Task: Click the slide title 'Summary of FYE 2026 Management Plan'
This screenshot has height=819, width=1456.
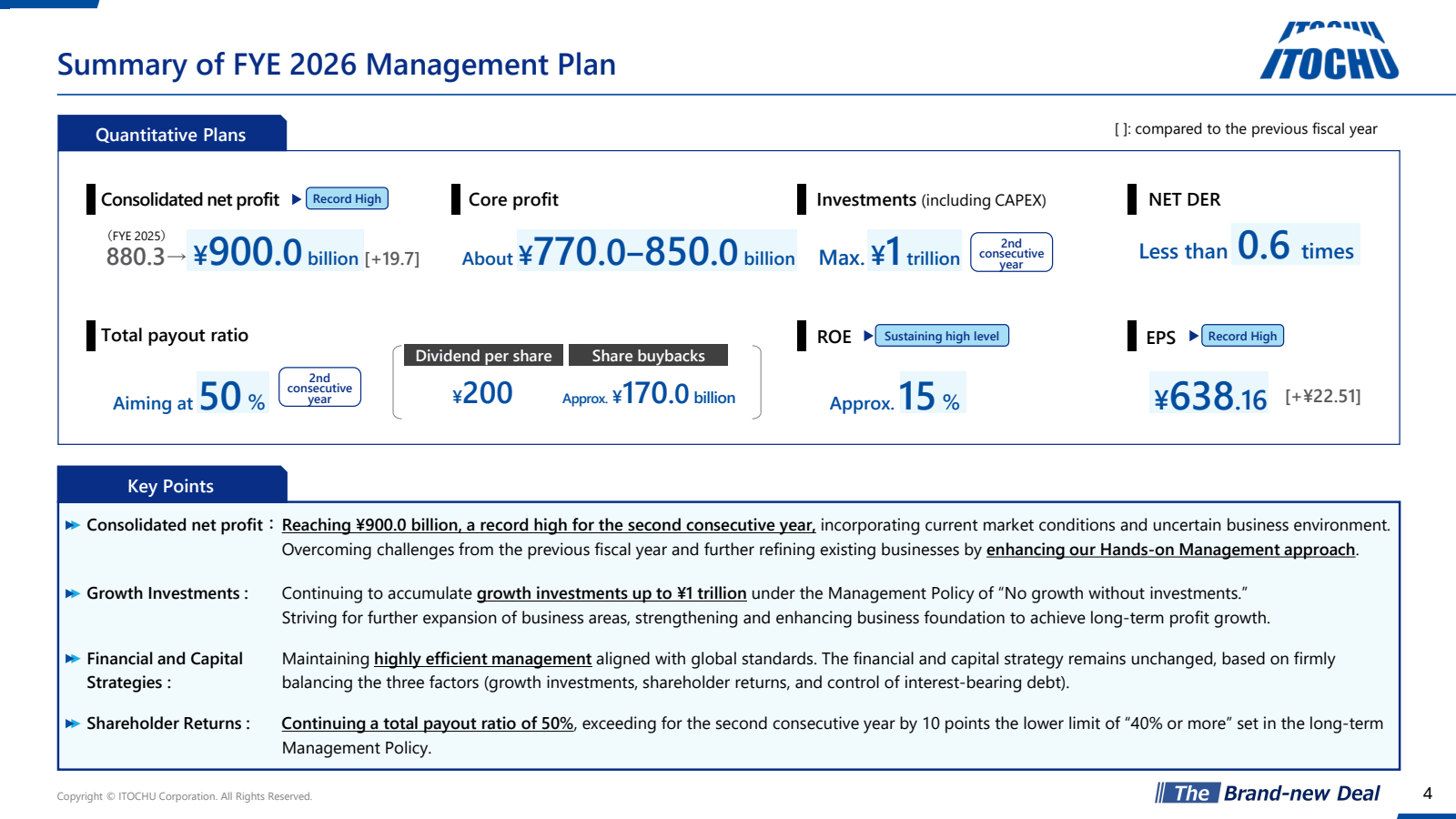Action: click(x=337, y=65)
